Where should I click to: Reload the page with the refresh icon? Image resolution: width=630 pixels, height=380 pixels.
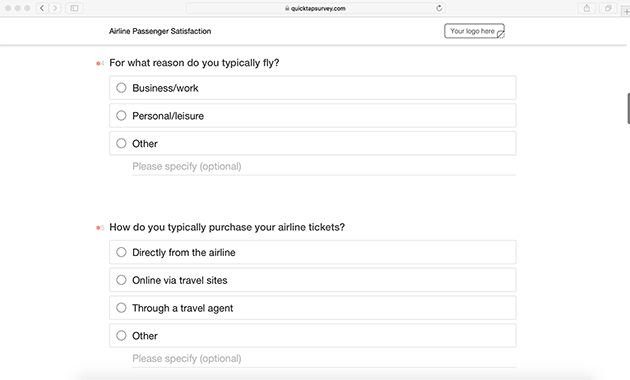click(439, 8)
